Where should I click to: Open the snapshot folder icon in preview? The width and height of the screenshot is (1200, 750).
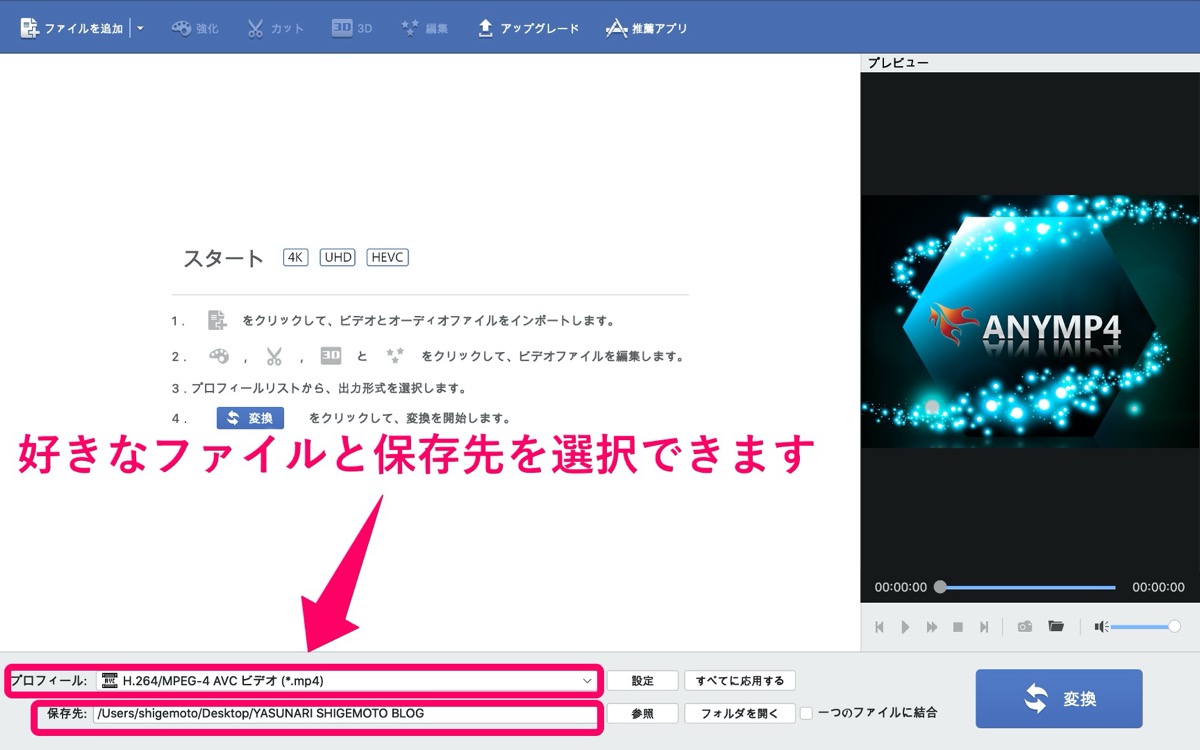1056,627
